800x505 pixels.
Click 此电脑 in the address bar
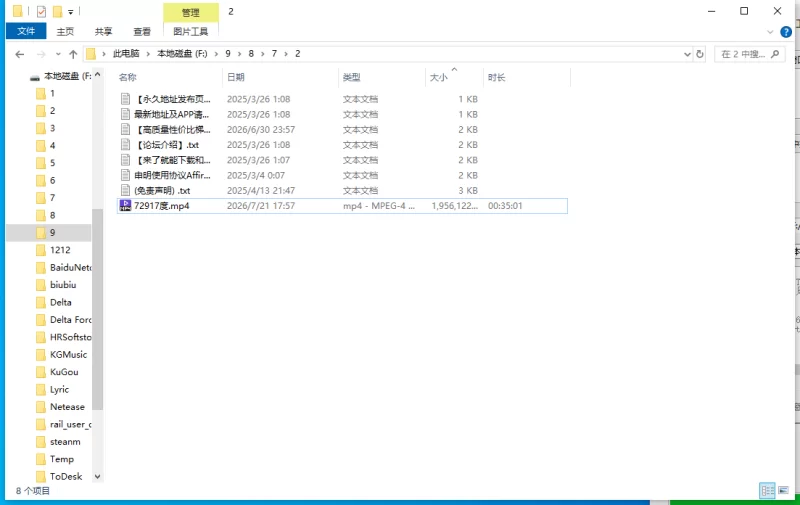pos(126,54)
